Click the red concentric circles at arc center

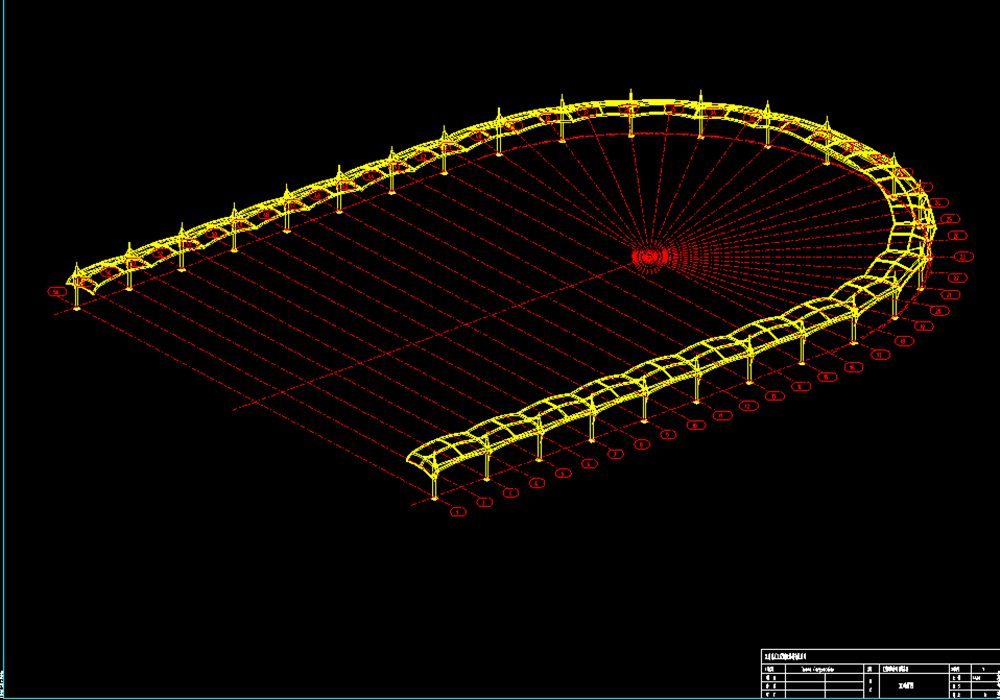[x=648, y=257]
